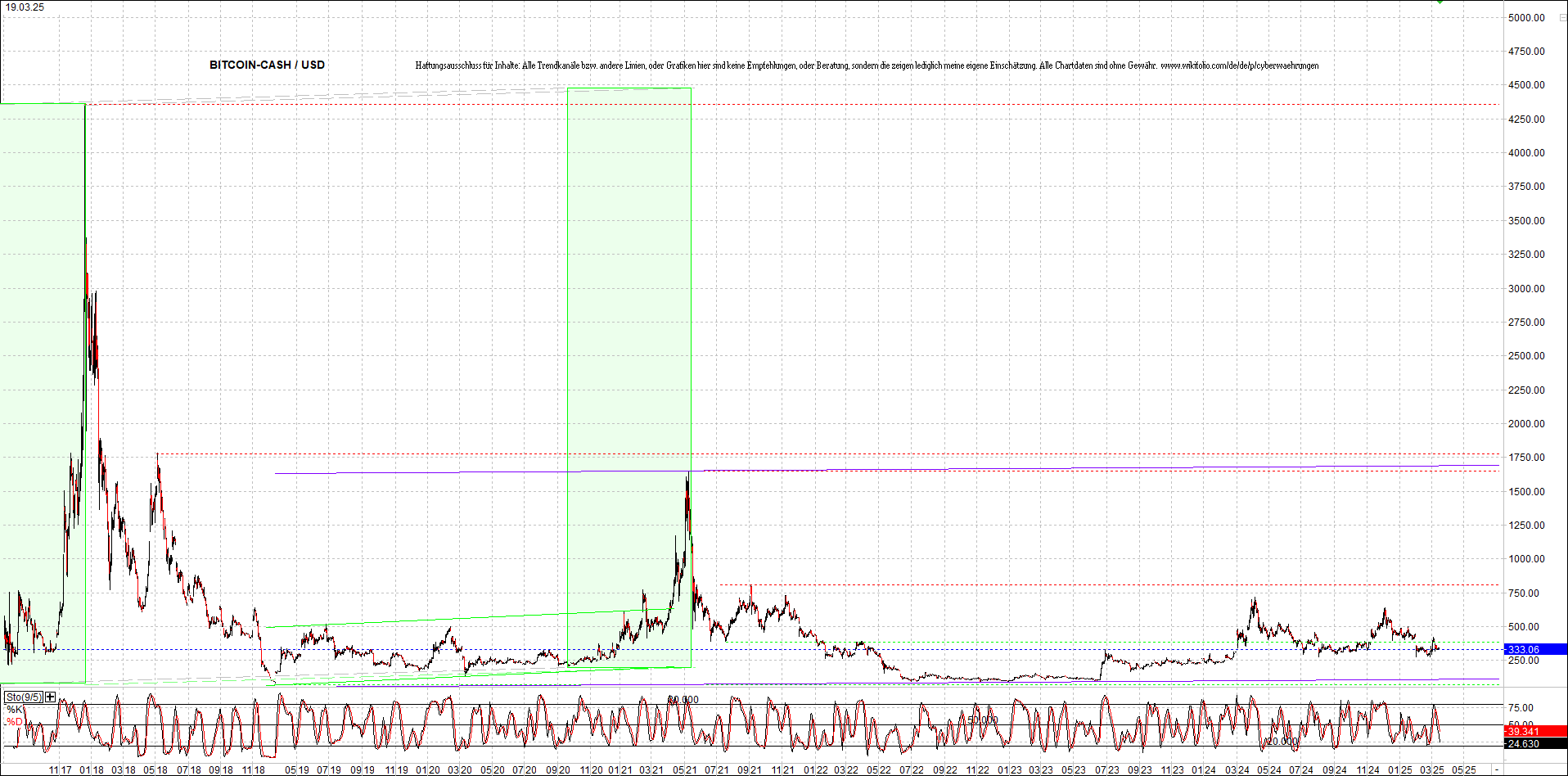
Task: Collapse the price scale minus box
Action: tap(1561, 17)
